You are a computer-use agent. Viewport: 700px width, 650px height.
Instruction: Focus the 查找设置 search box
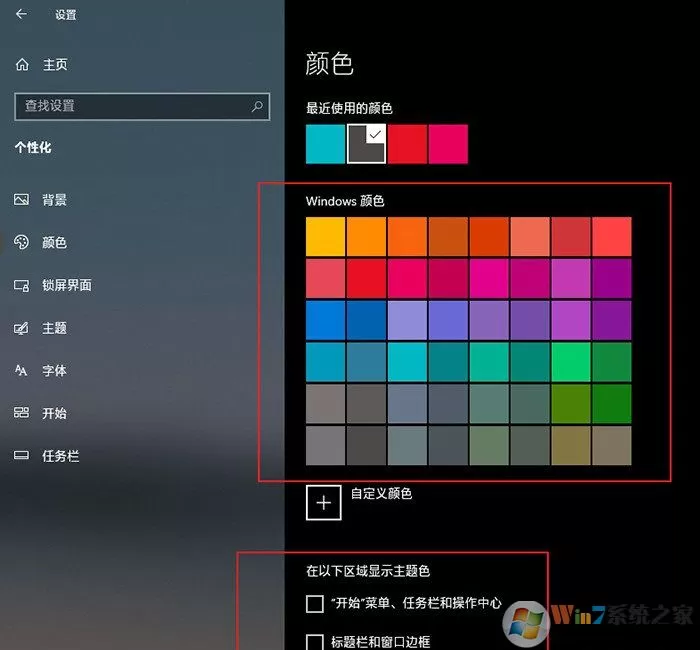(x=142, y=106)
